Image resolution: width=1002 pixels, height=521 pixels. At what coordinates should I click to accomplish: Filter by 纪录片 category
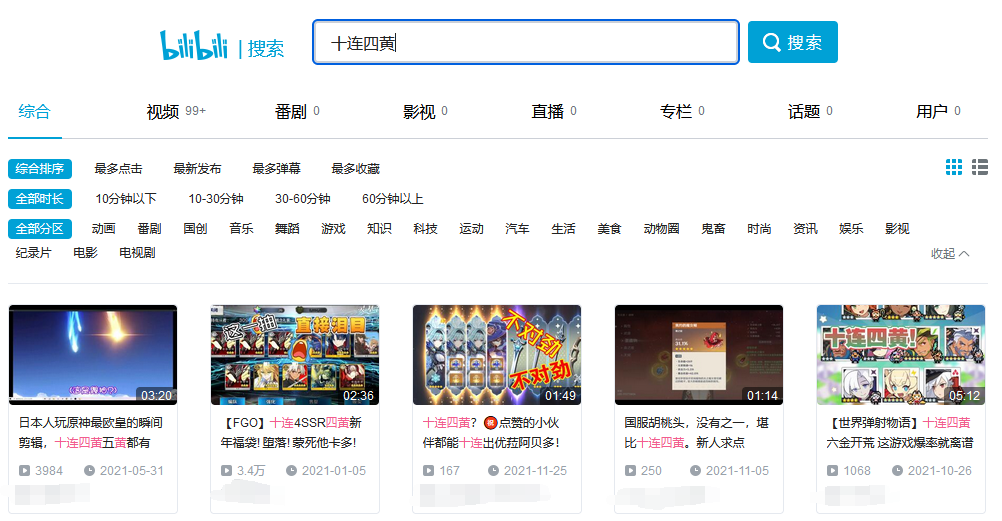point(33,253)
